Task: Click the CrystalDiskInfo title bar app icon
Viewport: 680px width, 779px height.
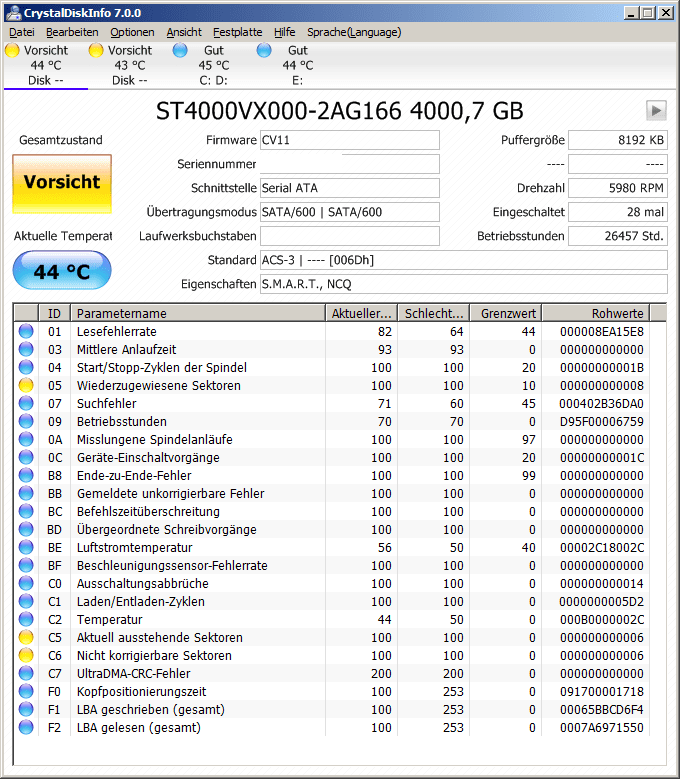Action: tap(13, 12)
